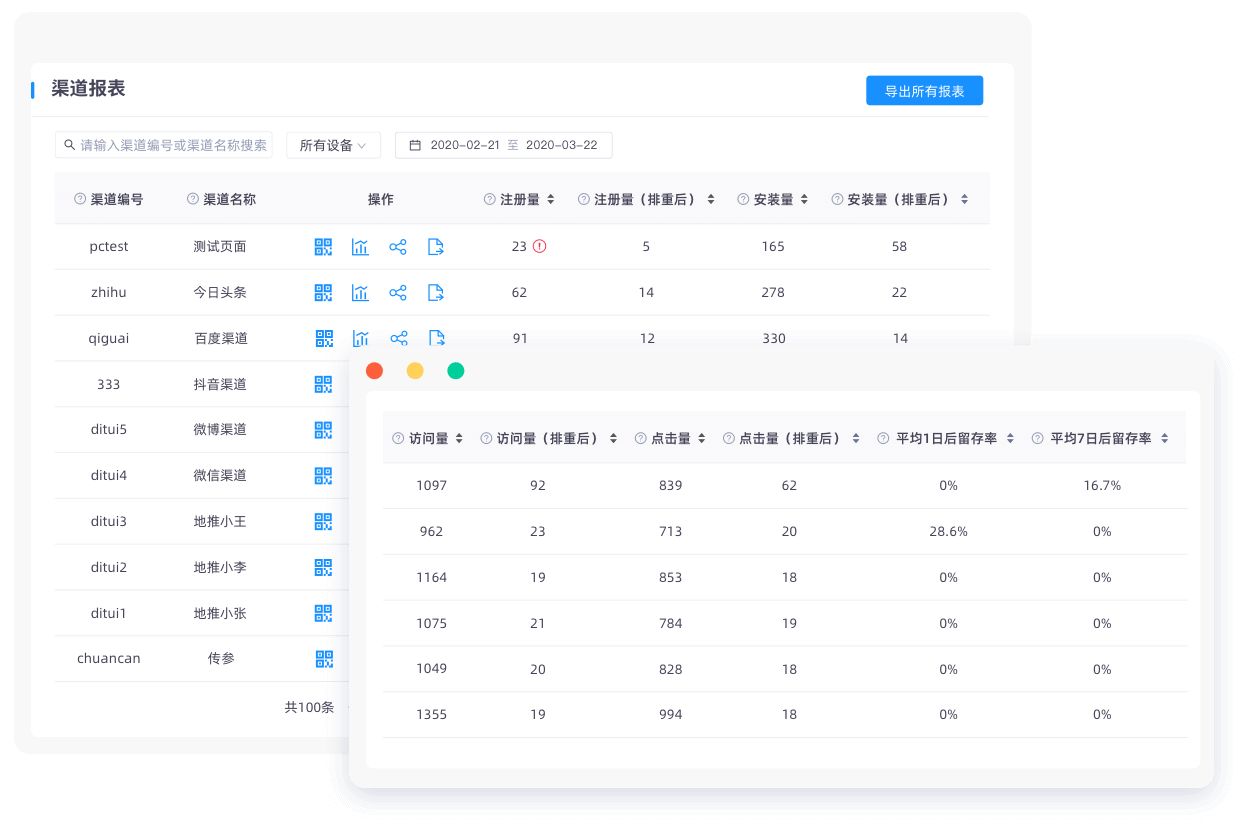Click channel name 今日头条
Screen dimensions: 1244x838
[x=220, y=292]
